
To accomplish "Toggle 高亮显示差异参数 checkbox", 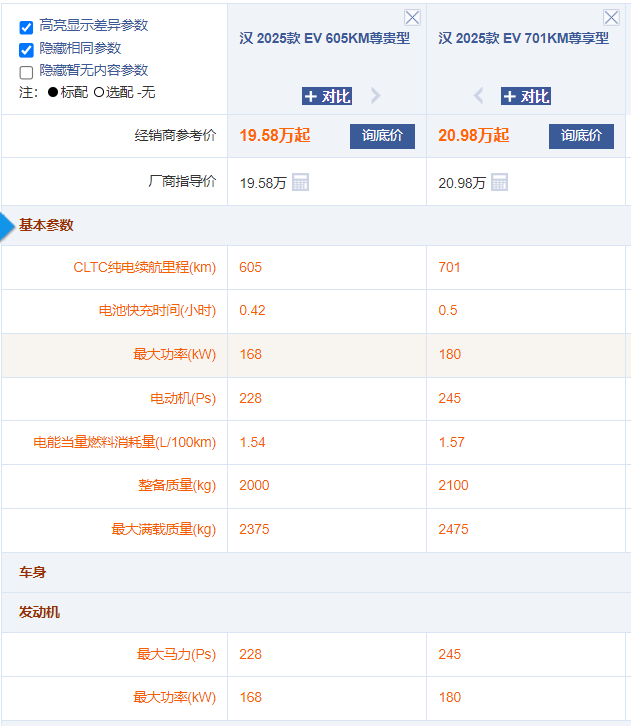I will 27,27.
